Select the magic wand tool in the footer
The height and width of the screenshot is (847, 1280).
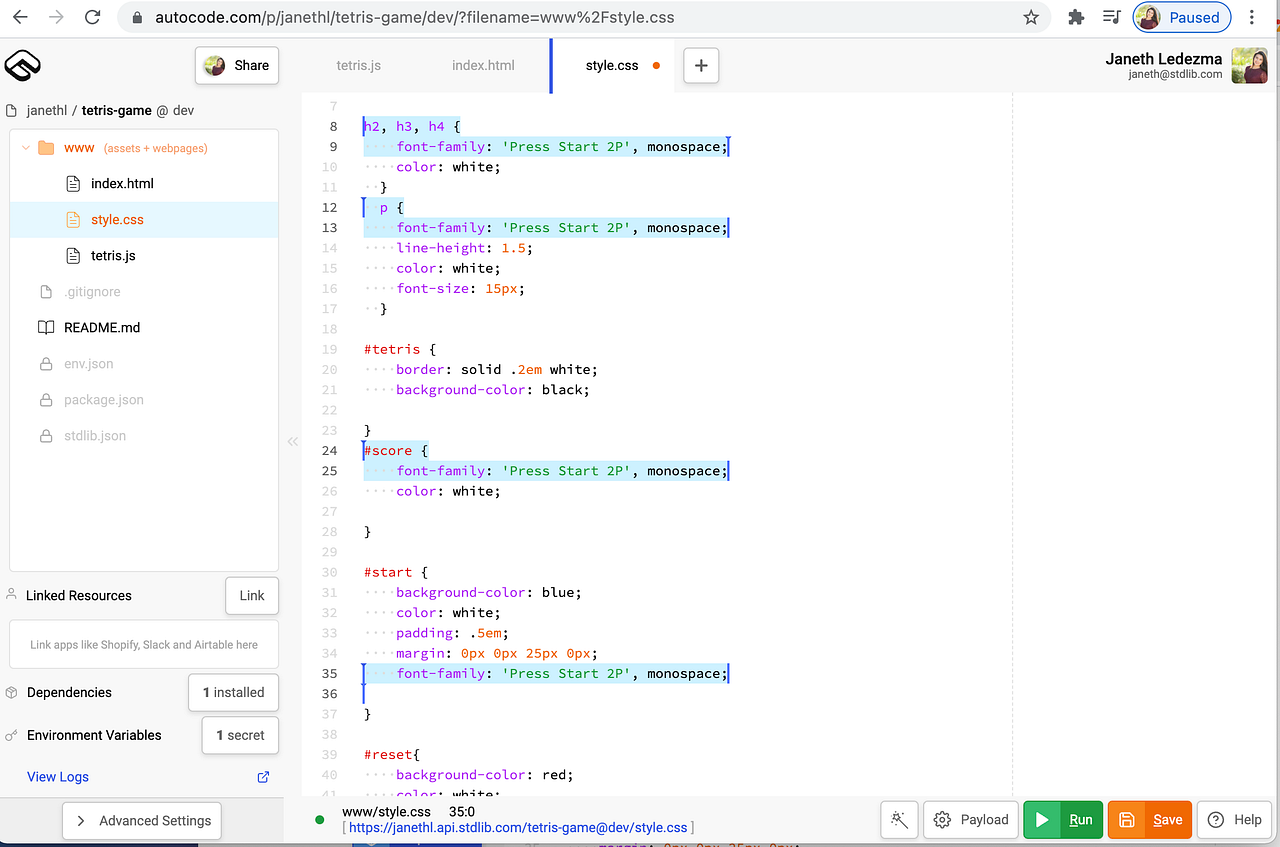[899, 819]
